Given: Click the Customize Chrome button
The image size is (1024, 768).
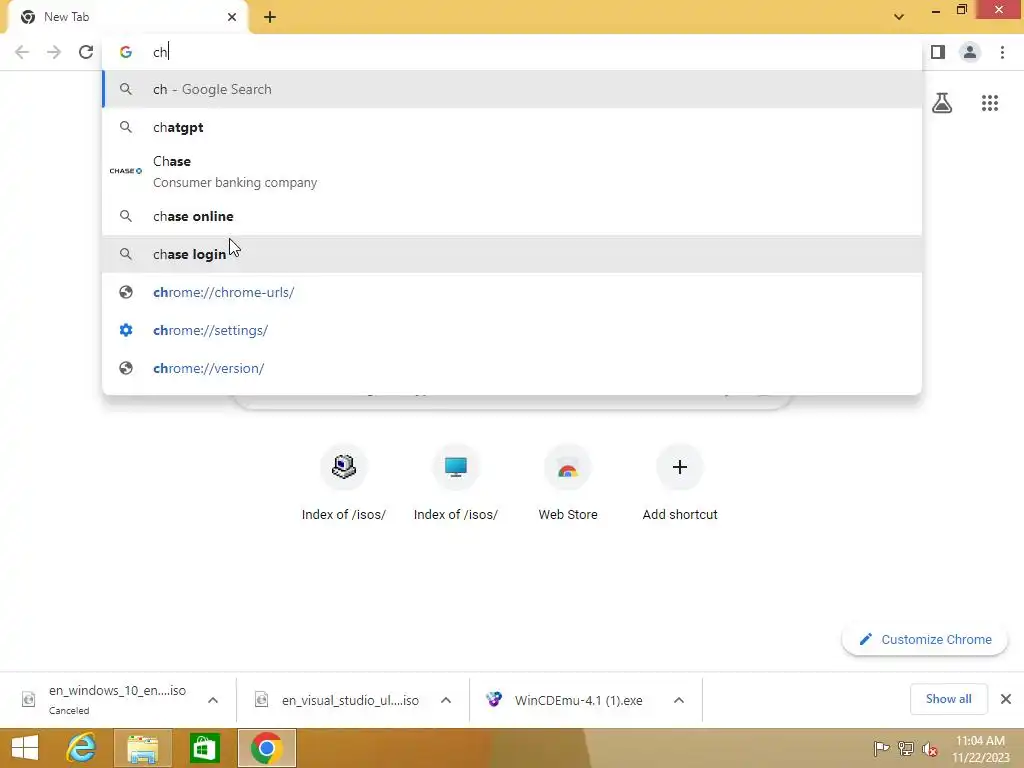Looking at the screenshot, I should tap(925, 639).
